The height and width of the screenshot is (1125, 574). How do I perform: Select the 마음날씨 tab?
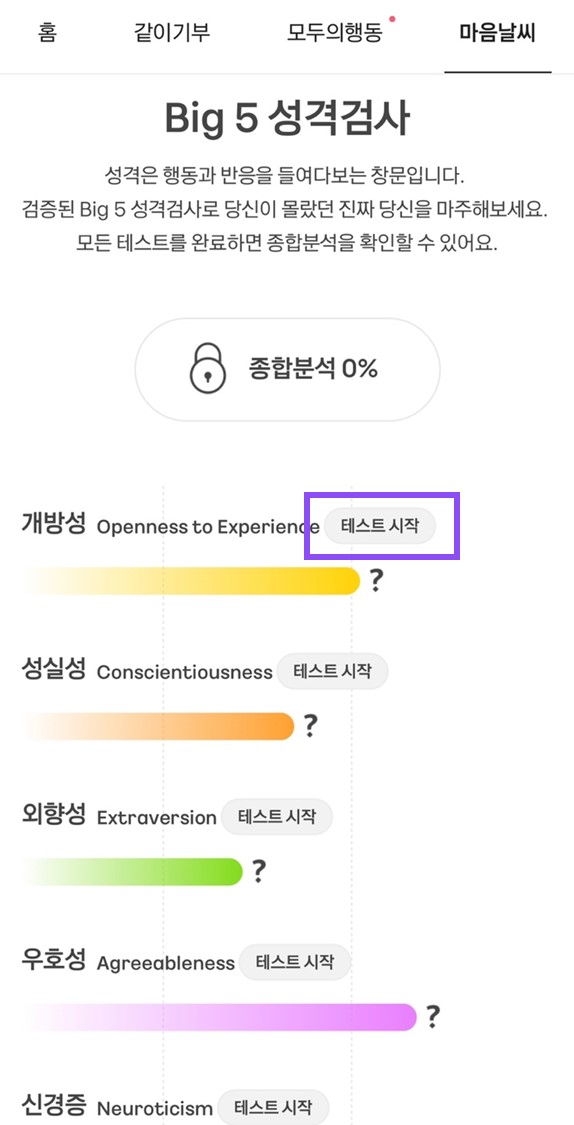[x=498, y=34]
